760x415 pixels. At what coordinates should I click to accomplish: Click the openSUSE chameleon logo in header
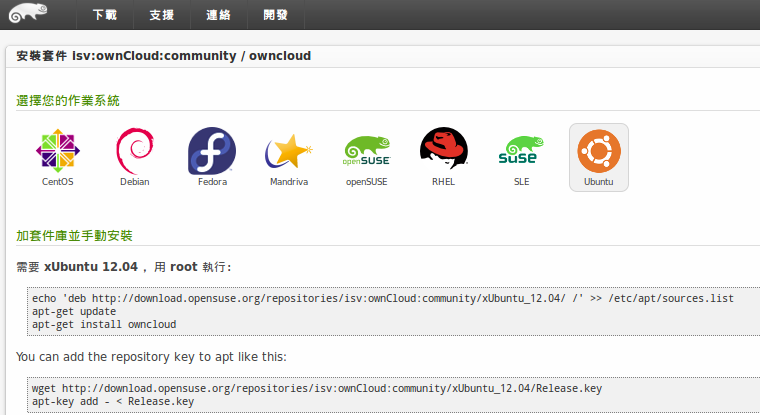click(29, 13)
